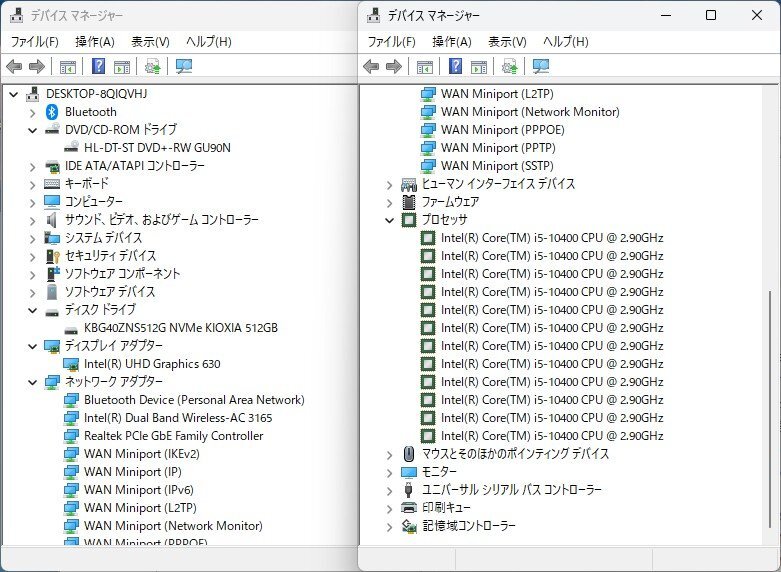
Task: Click the 印刷キュー printer icon
Action: (x=408, y=508)
